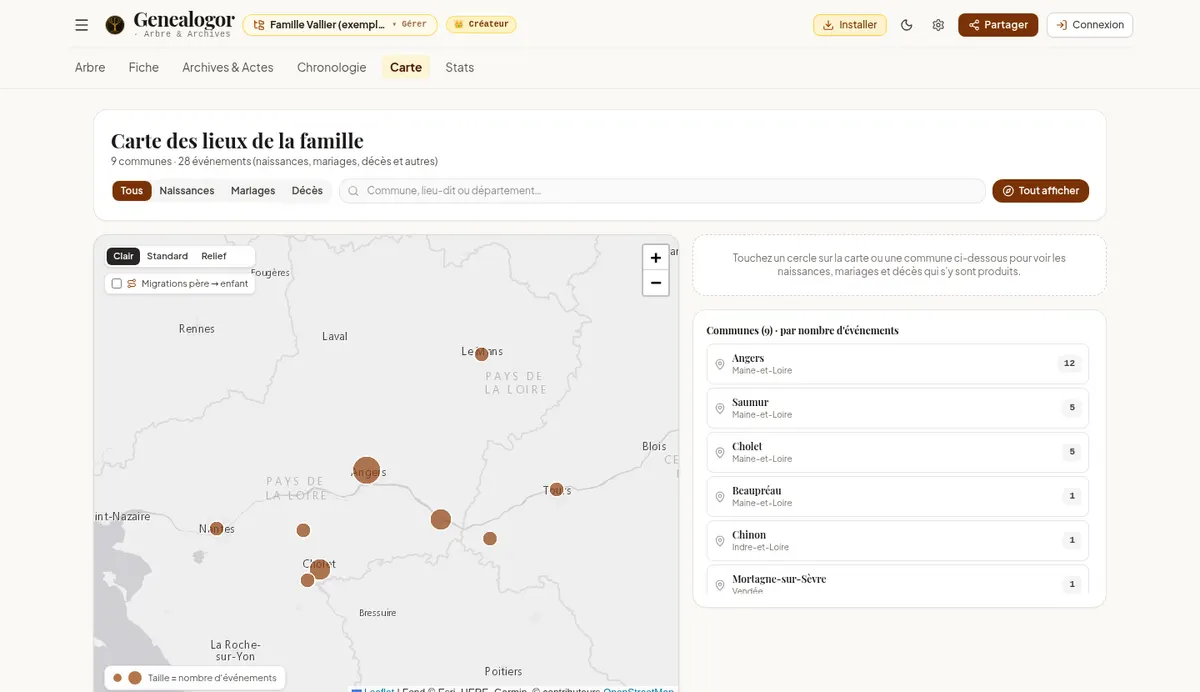Click the Le Mans map marker

pos(481,353)
